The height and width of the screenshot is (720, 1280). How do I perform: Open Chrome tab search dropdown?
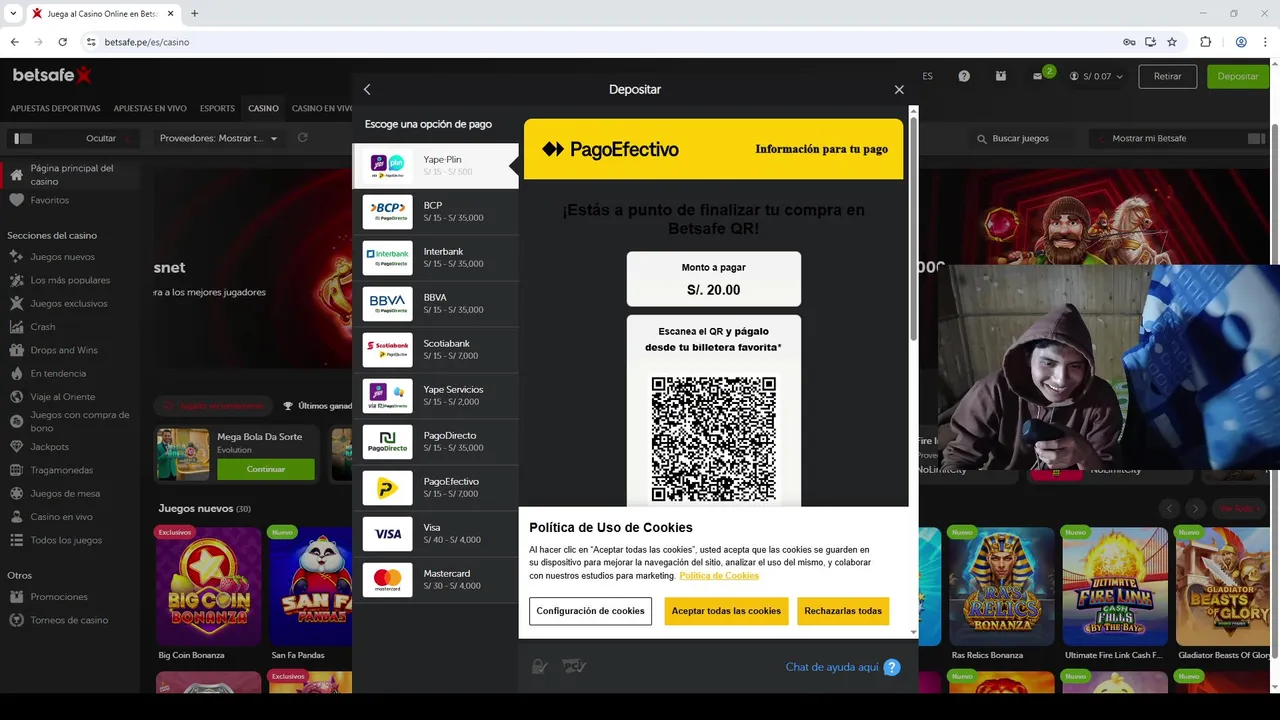point(13,13)
